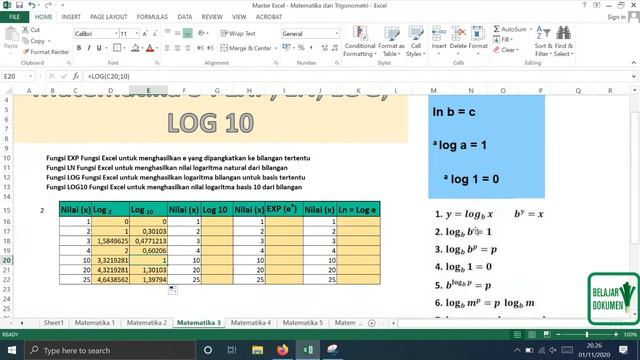
Task: Toggle Center horizontal alignment
Action: (178, 48)
